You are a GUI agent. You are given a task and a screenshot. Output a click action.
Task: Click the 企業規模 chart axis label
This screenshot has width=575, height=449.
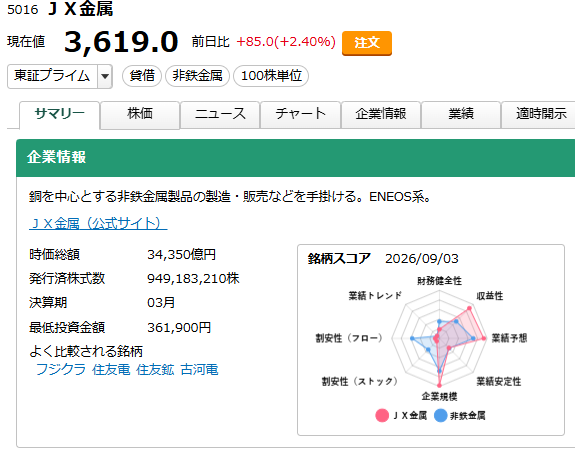click(439, 396)
